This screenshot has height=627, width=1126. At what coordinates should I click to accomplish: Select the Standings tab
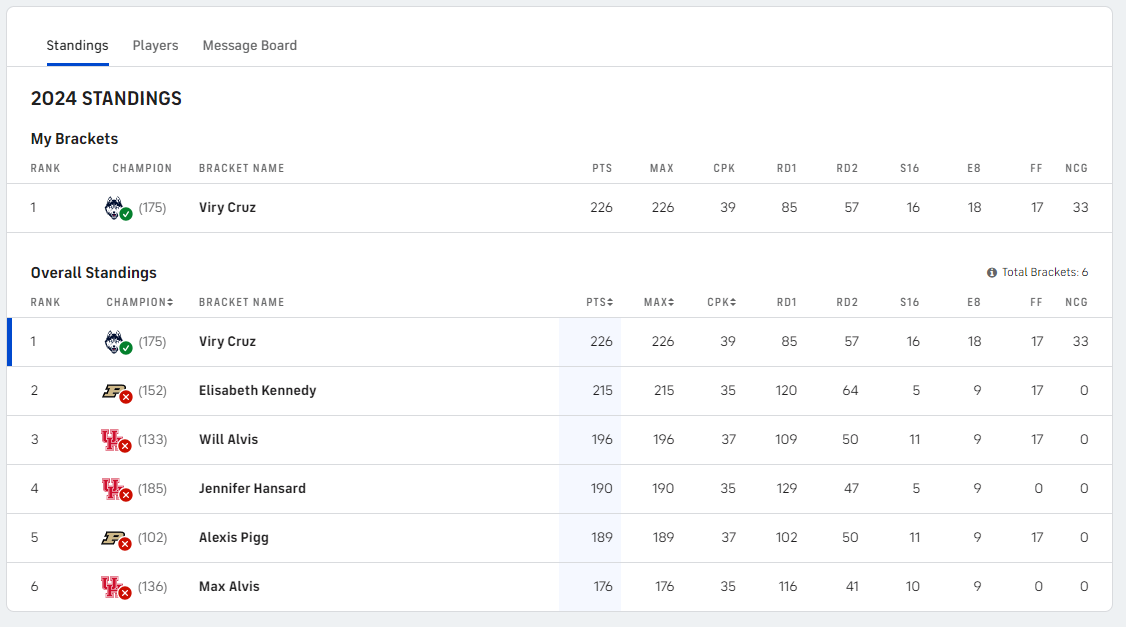[77, 45]
